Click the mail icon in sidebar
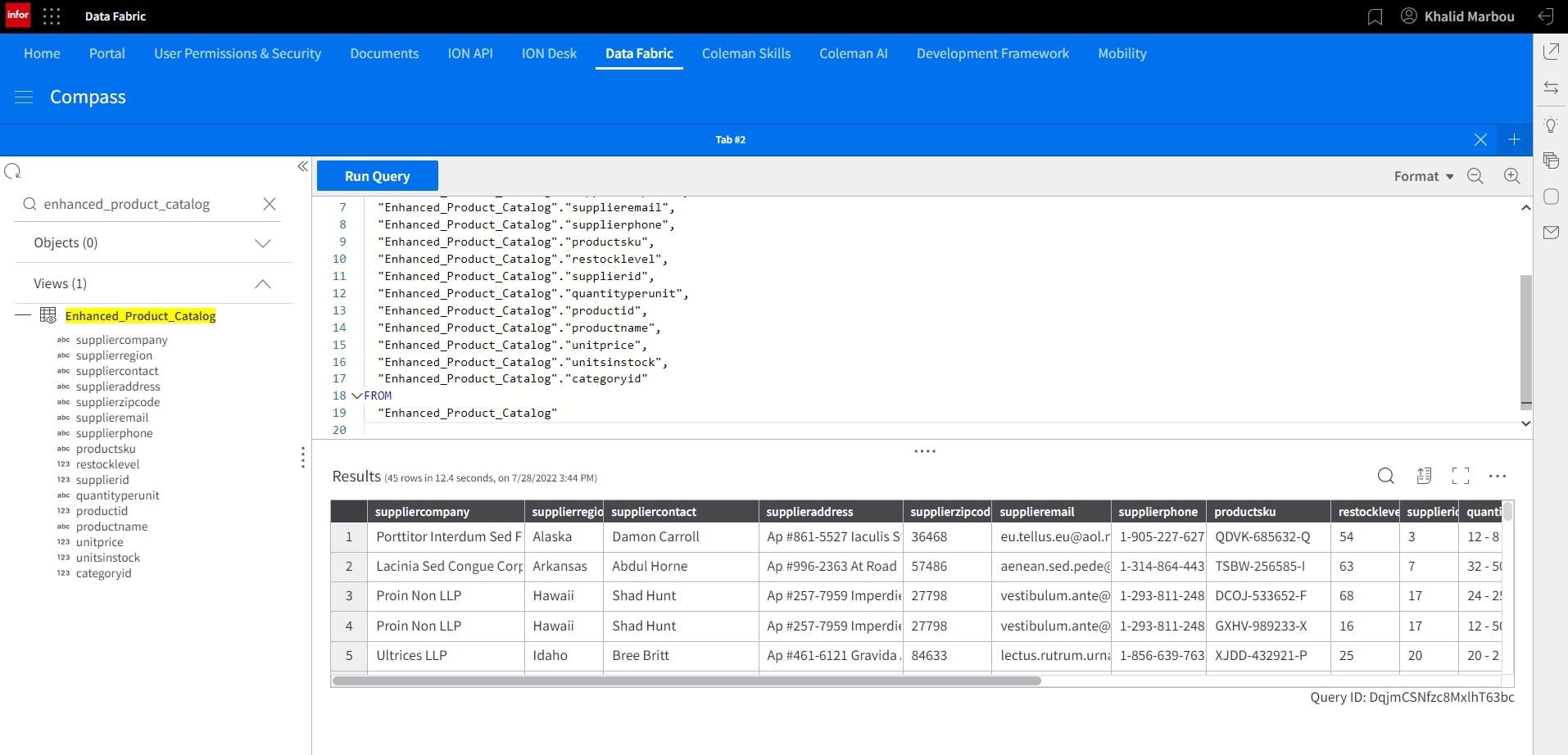This screenshot has height=755, width=1568. tap(1551, 233)
